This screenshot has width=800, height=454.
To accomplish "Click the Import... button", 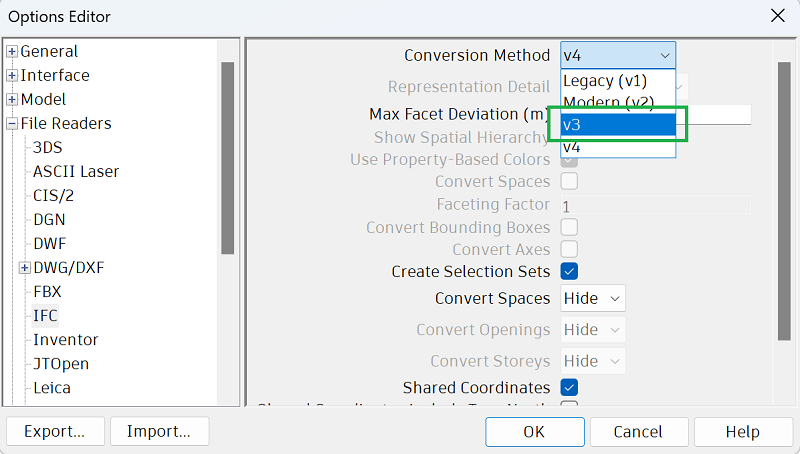I will pos(159,431).
